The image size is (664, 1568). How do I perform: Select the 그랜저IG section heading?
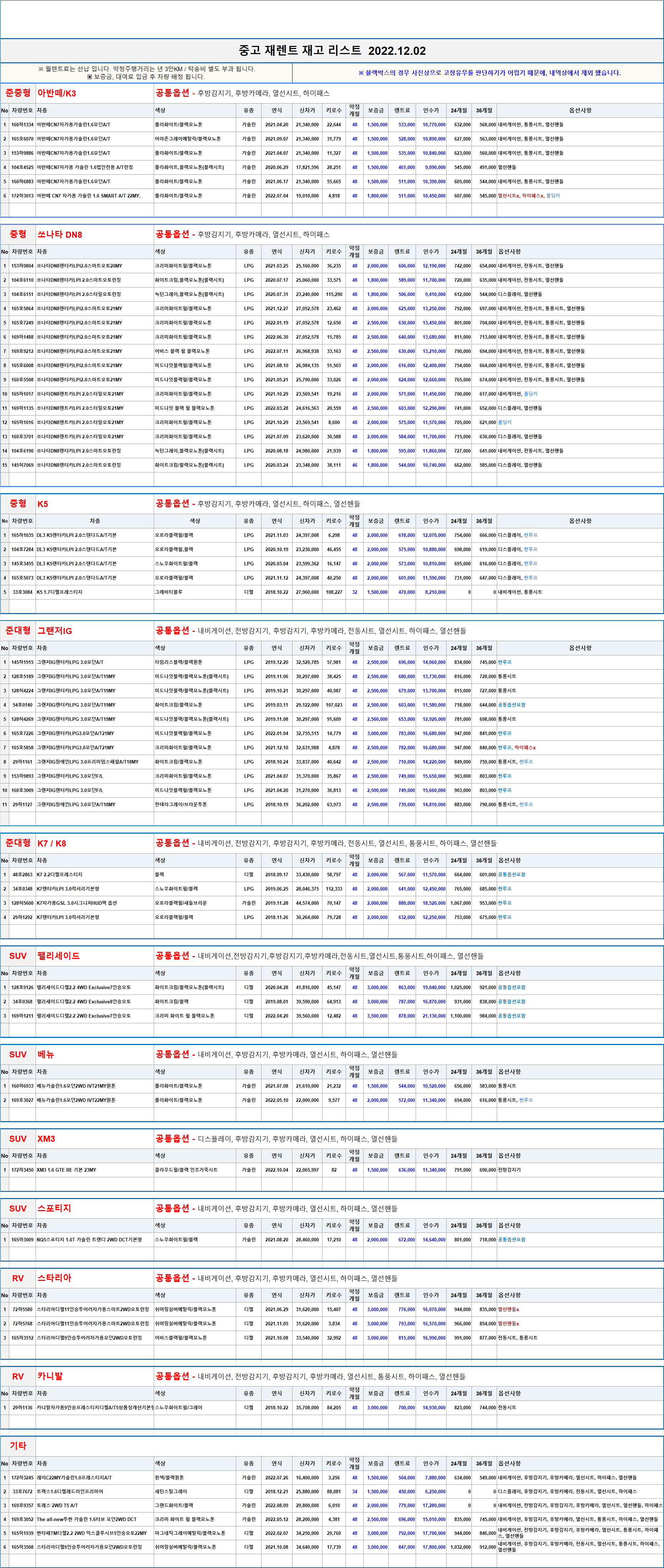coord(55,630)
